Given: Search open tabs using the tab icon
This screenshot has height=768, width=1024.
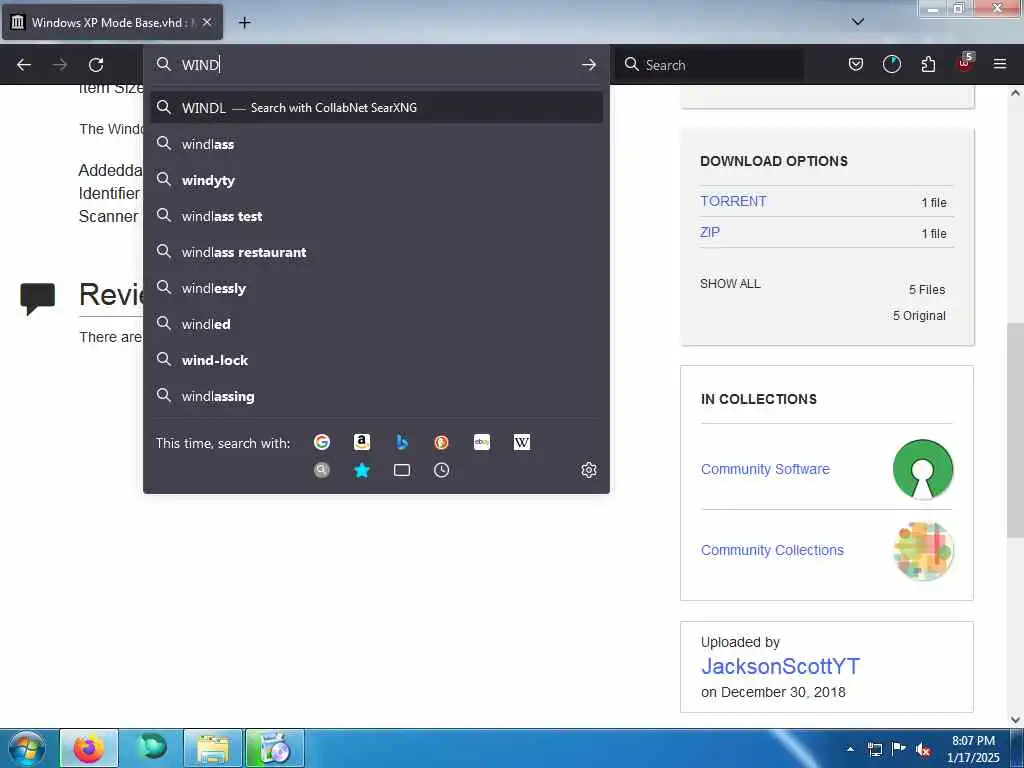Looking at the screenshot, I should tap(402, 470).
